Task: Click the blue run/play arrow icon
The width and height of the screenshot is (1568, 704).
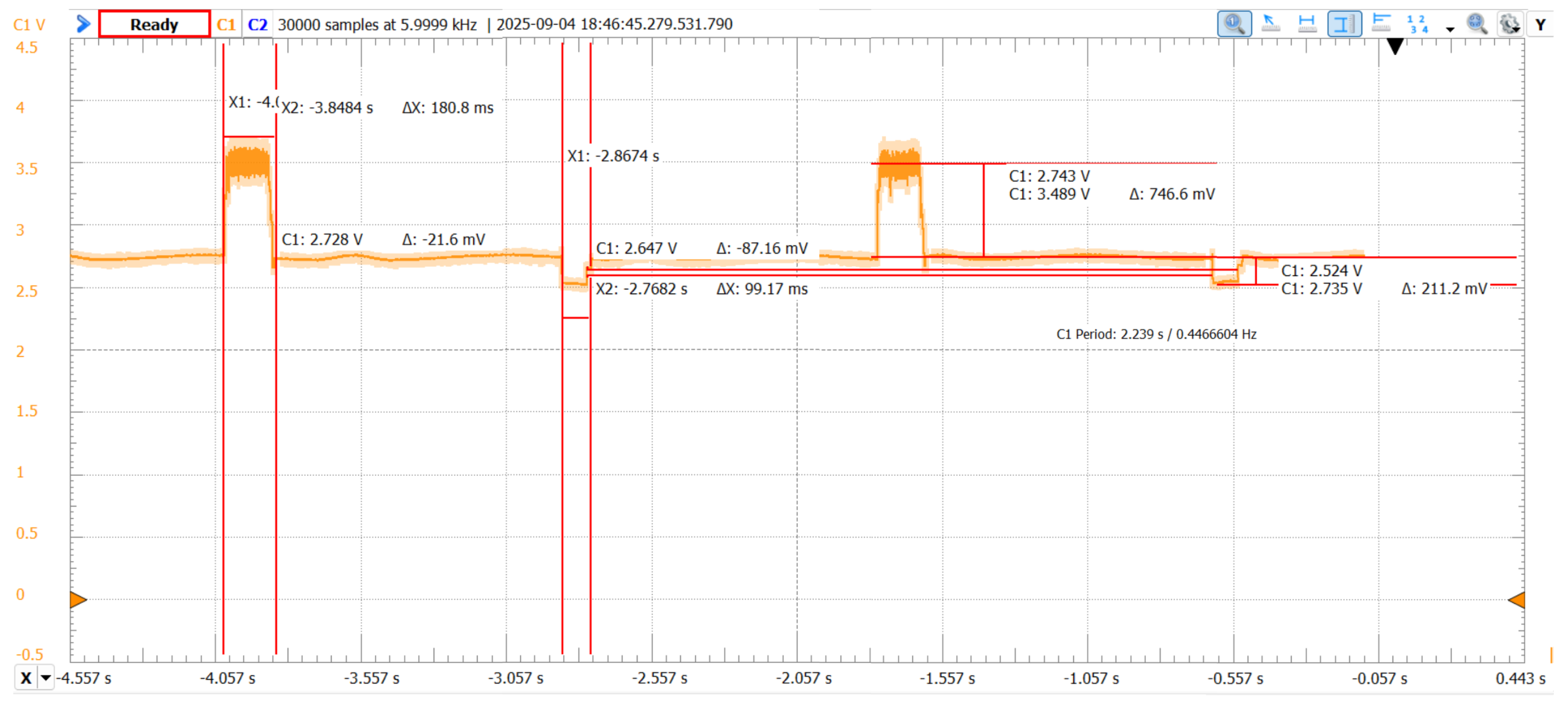Action: pyautogui.click(x=84, y=24)
